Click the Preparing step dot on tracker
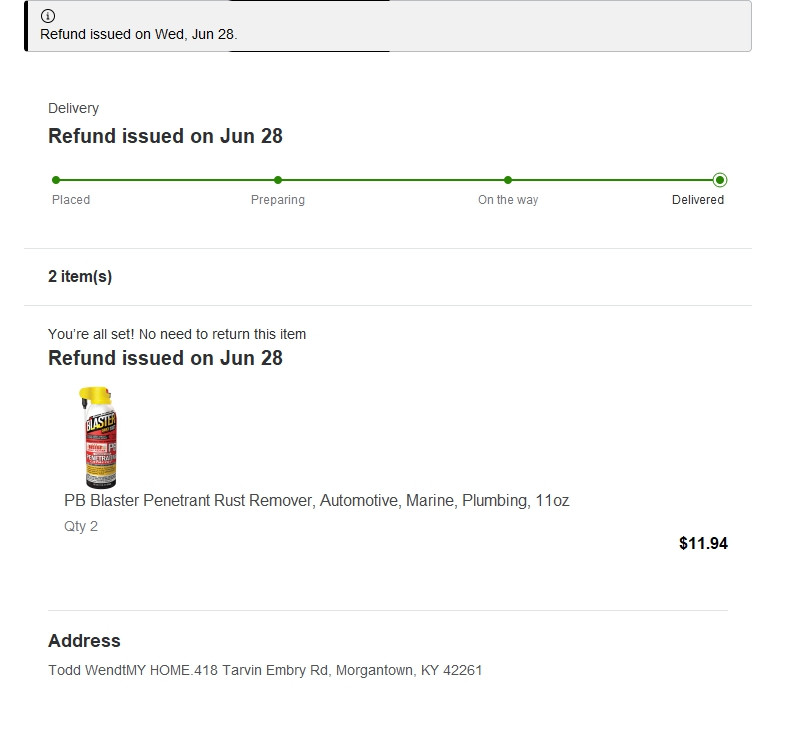 pos(278,180)
